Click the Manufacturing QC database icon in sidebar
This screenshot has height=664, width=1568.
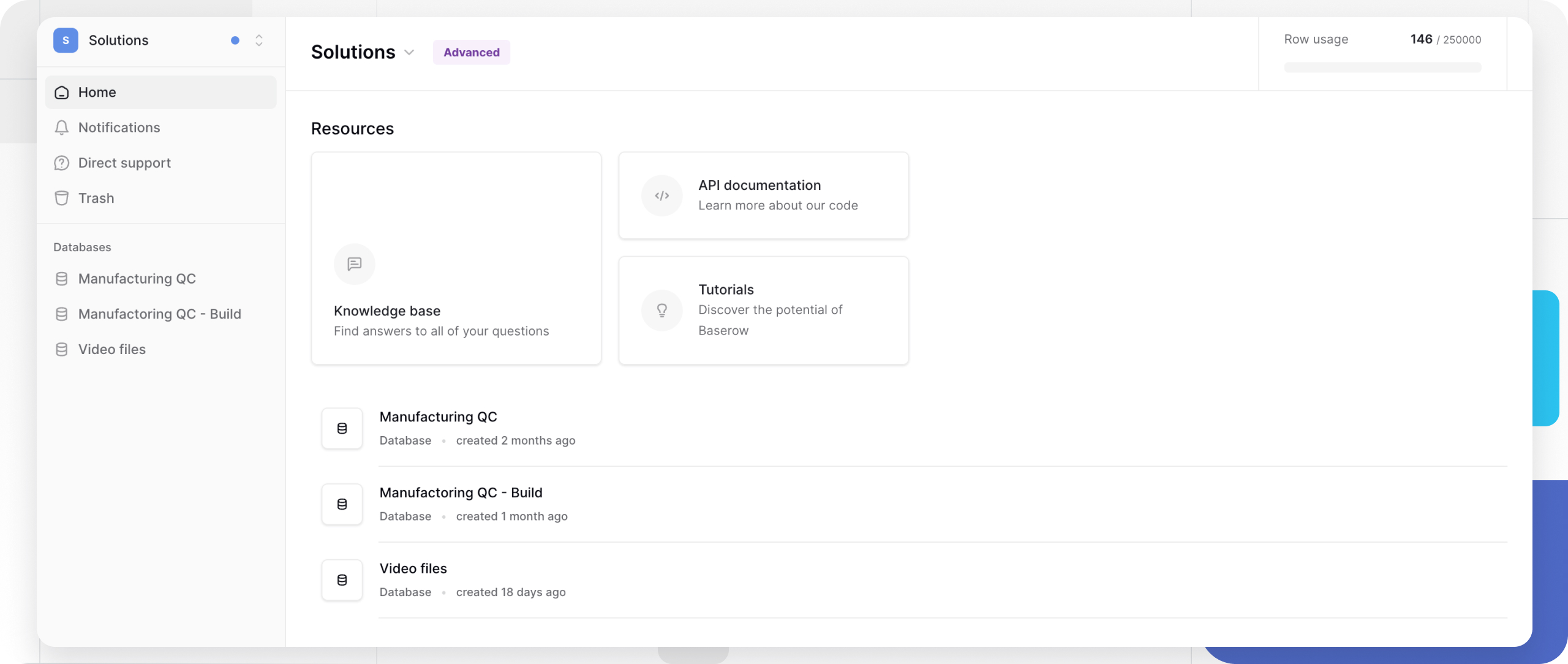(62, 279)
